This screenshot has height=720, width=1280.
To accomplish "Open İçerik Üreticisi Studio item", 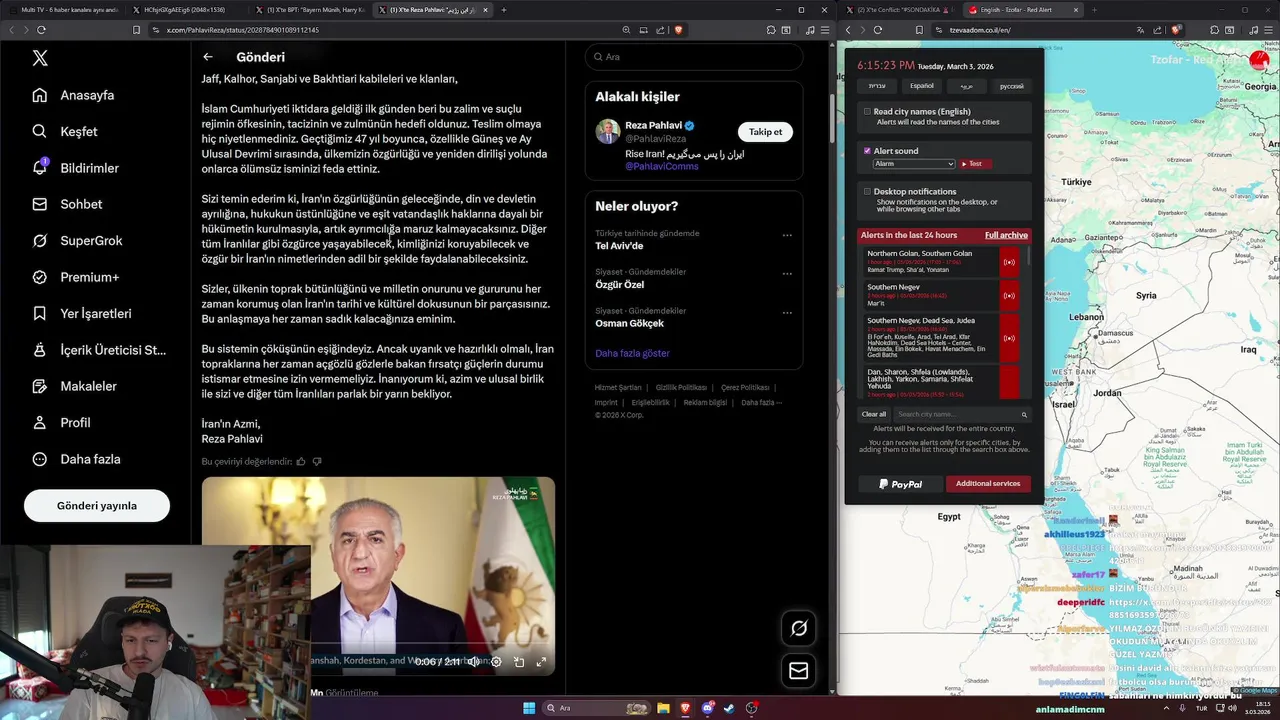I will 100,350.
